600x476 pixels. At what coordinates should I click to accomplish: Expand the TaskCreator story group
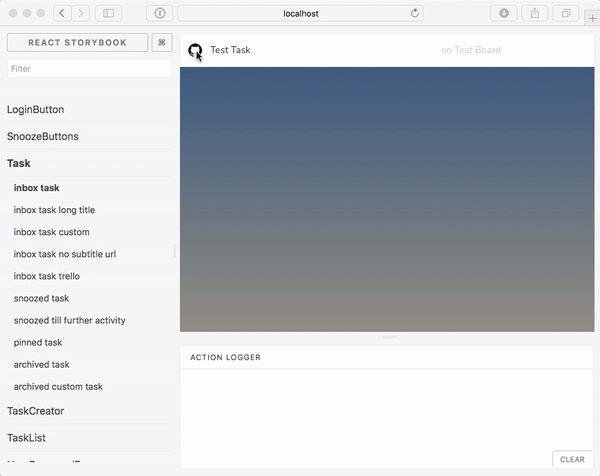click(x=36, y=411)
